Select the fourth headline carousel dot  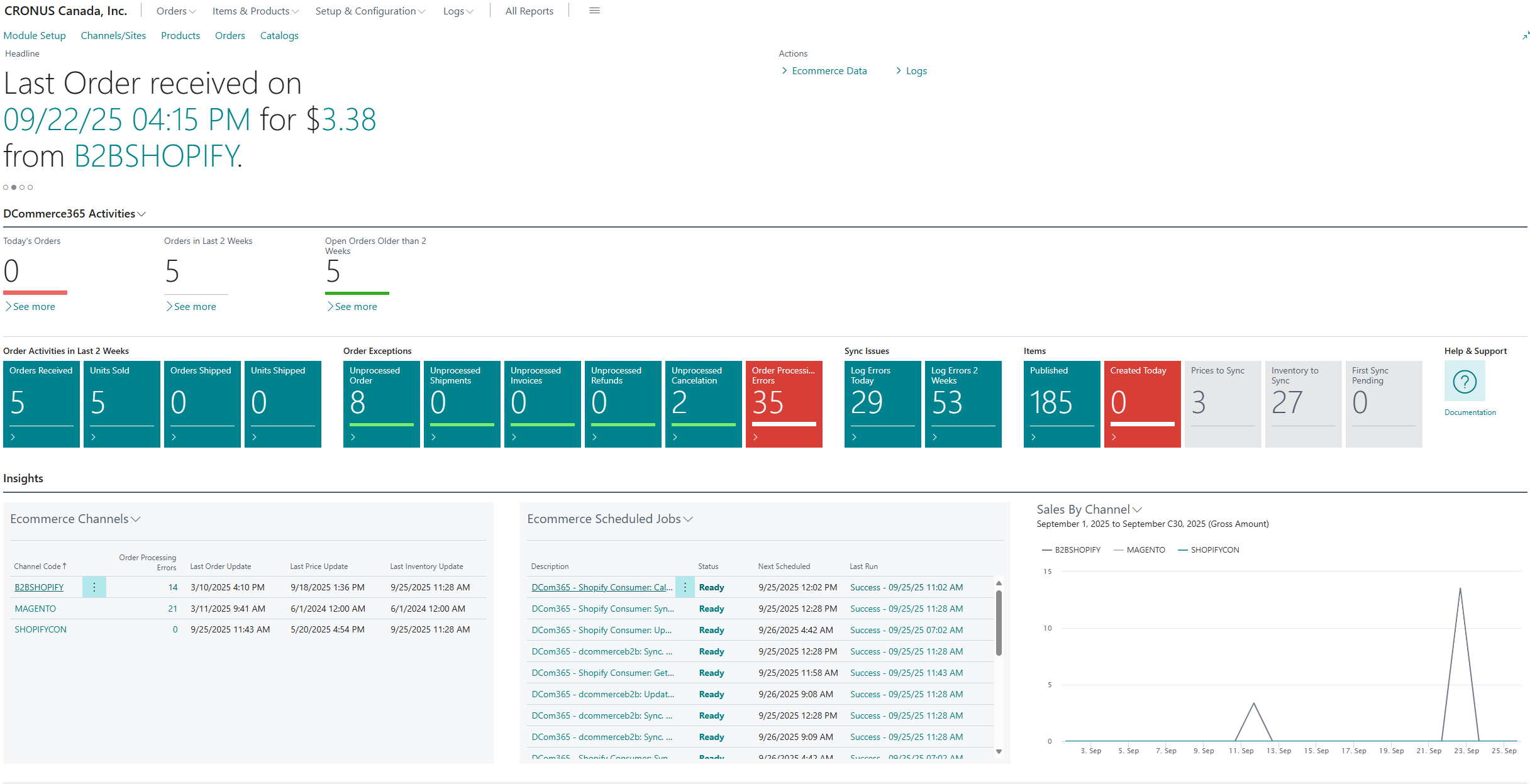(x=30, y=187)
